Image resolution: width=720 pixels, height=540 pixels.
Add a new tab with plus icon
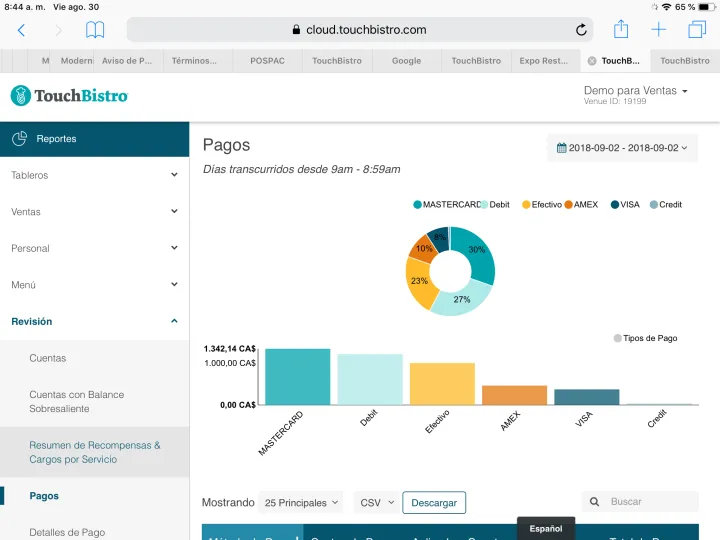pyautogui.click(x=659, y=30)
